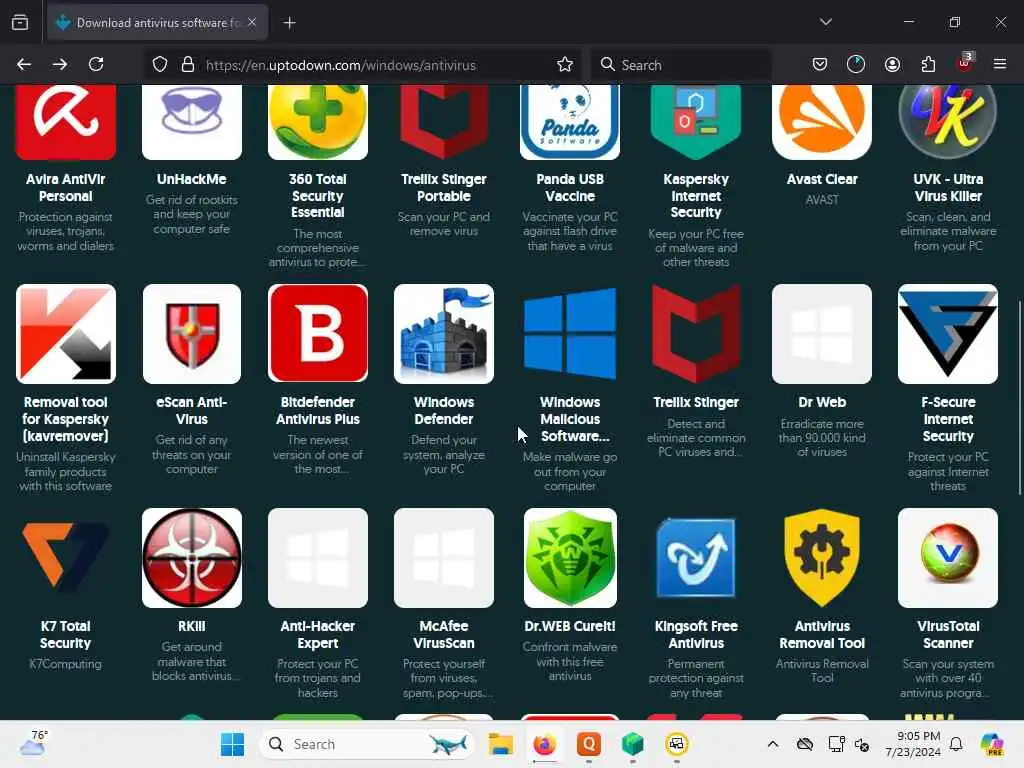Screen dimensions: 1024x768
Task: Open the Dr.WEB CureIt! spider icon
Action: point(569,558)
